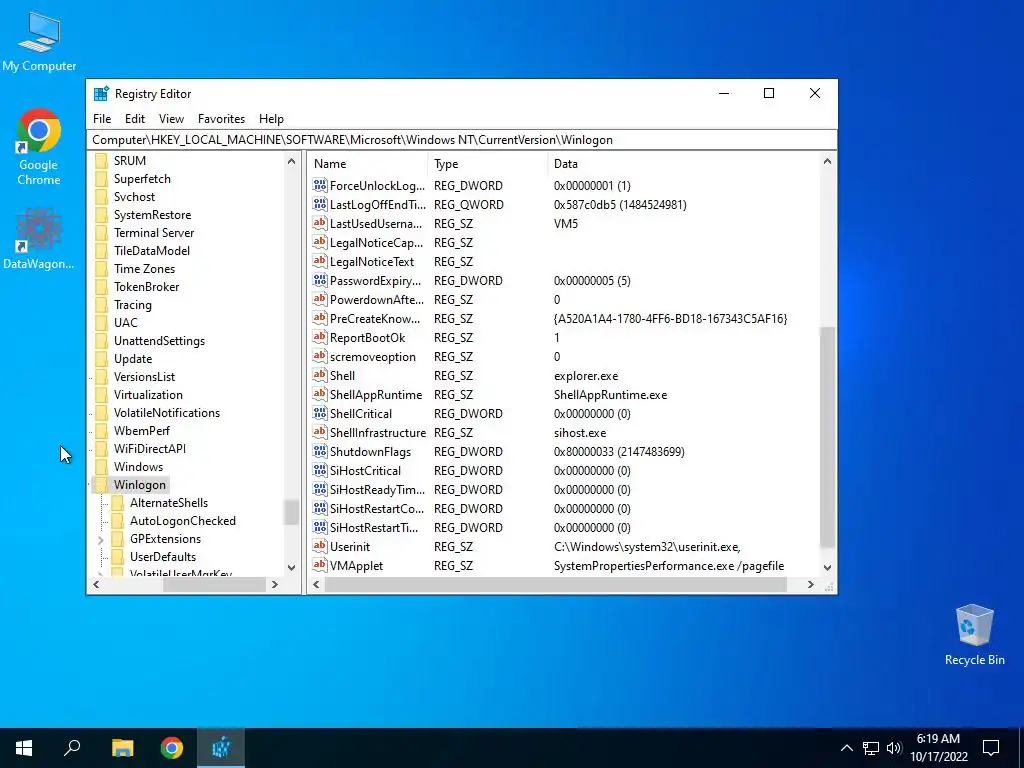The image size is (1024, 768).
Task: Select the Recycle Bin desktop icon
Action: coord(974,635)
